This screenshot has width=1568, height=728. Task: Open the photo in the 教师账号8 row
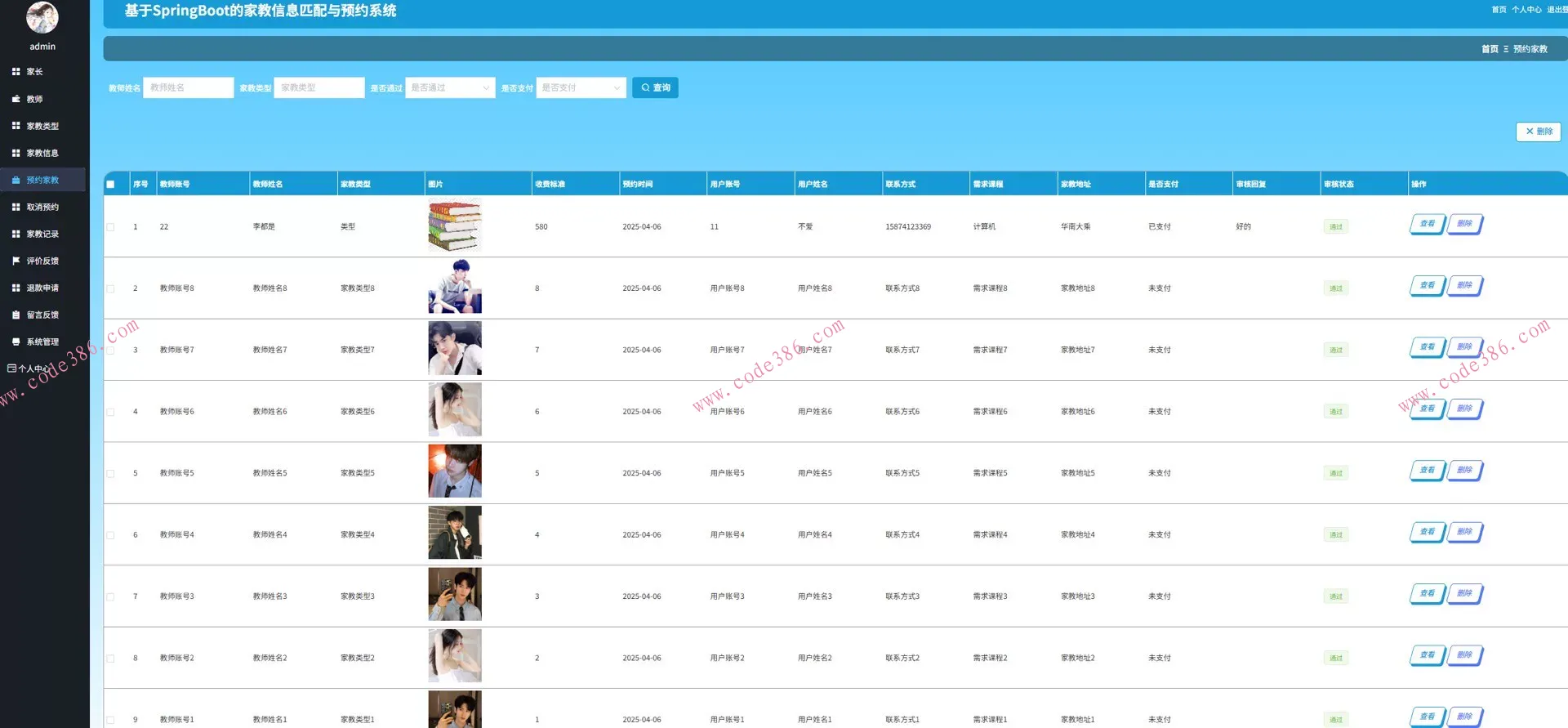pyautogui.click(x=455, y=287)
